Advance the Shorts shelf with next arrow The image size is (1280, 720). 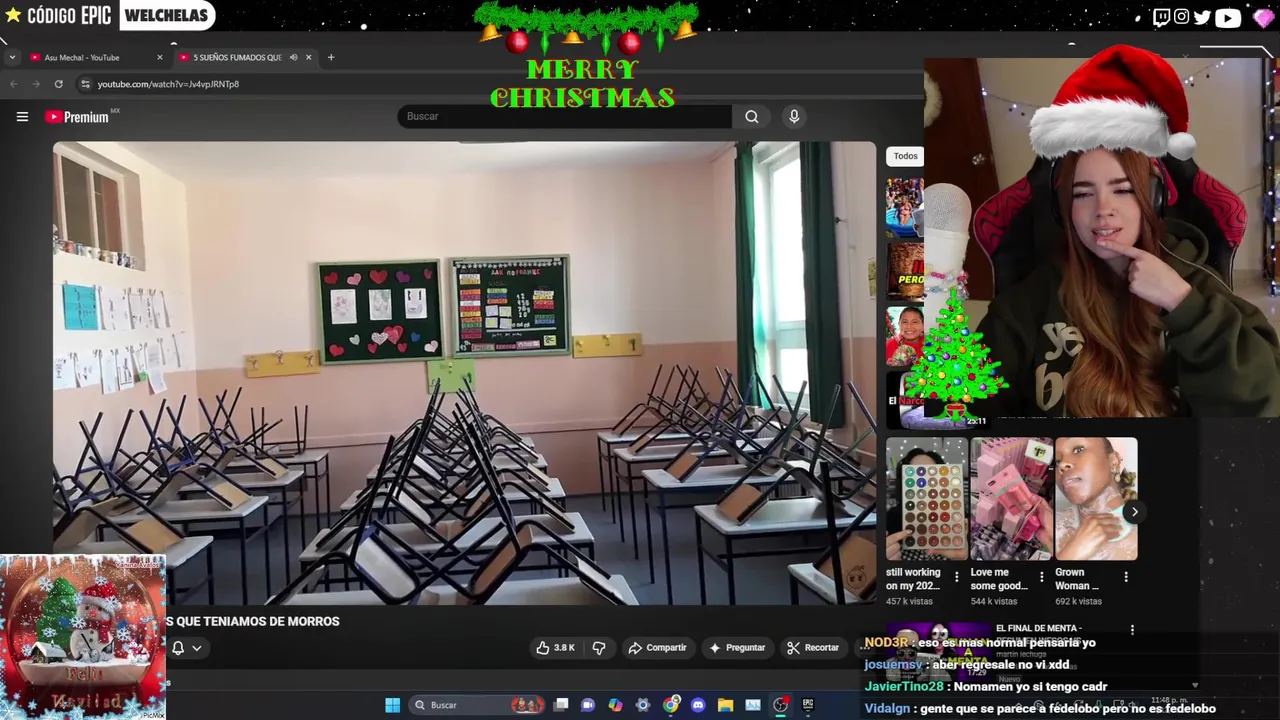1134,512
